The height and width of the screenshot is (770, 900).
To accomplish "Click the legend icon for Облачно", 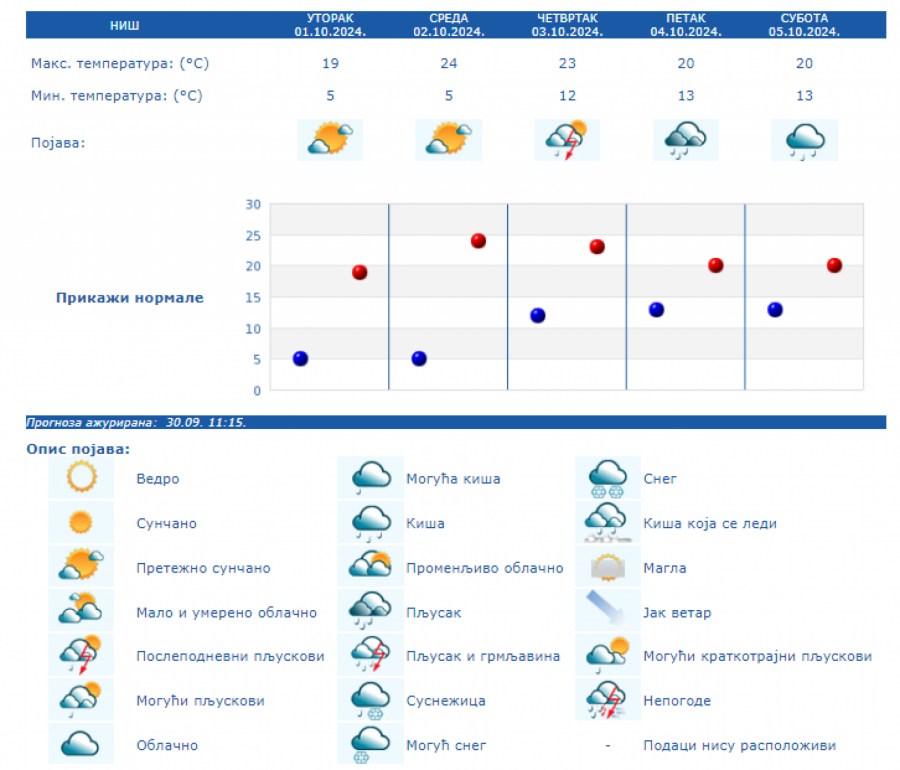I will coord(80,745).
